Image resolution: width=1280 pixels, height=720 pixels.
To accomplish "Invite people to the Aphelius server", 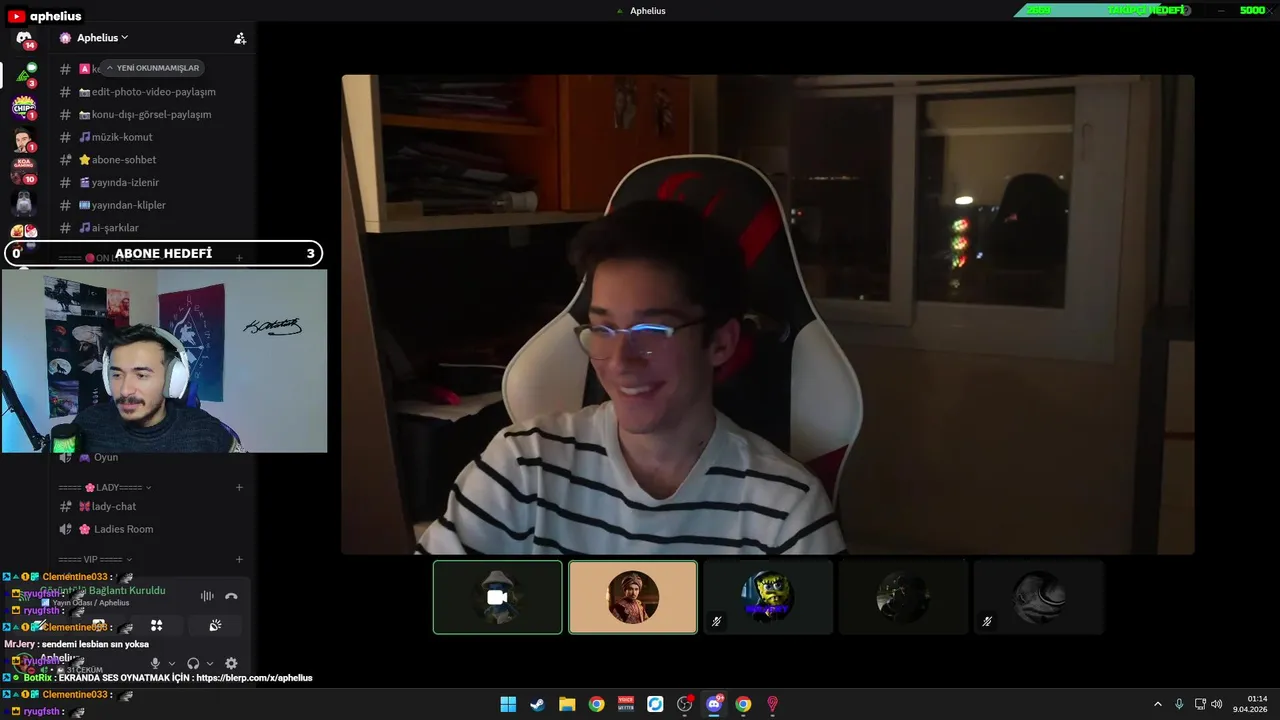I will pyautogui.click(x=240, y=38).
